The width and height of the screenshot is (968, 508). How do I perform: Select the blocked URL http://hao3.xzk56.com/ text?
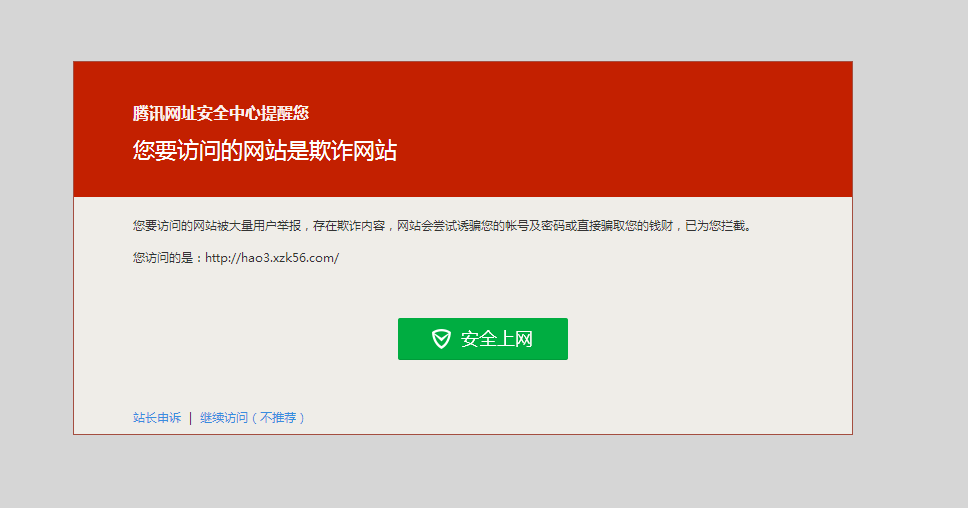(272, 258)
